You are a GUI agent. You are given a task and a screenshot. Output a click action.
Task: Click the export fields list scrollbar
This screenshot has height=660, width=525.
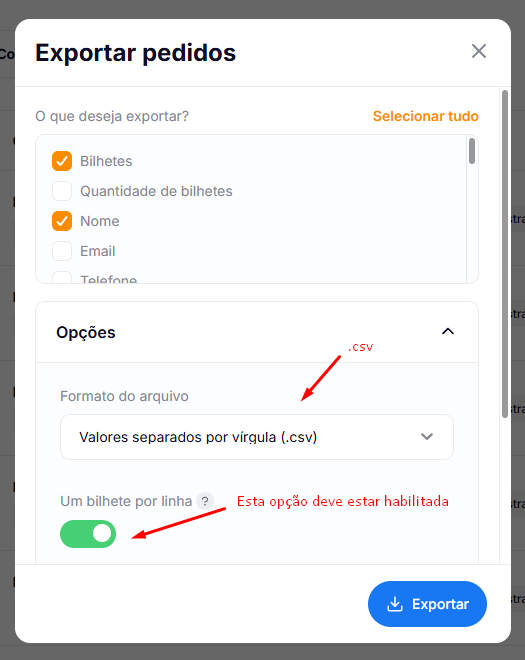(x=472, y=151)
